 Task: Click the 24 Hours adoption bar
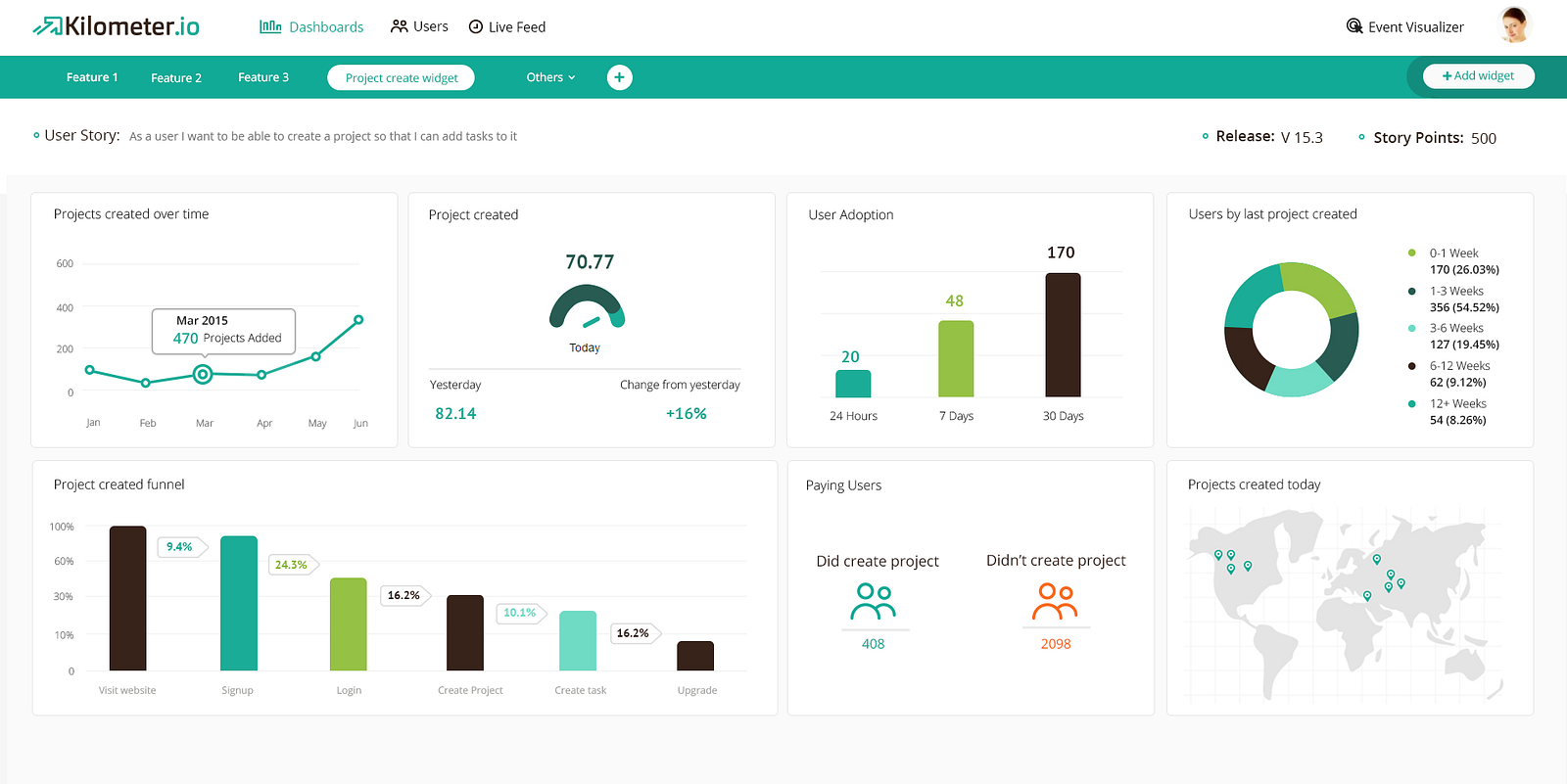point(853,384)
